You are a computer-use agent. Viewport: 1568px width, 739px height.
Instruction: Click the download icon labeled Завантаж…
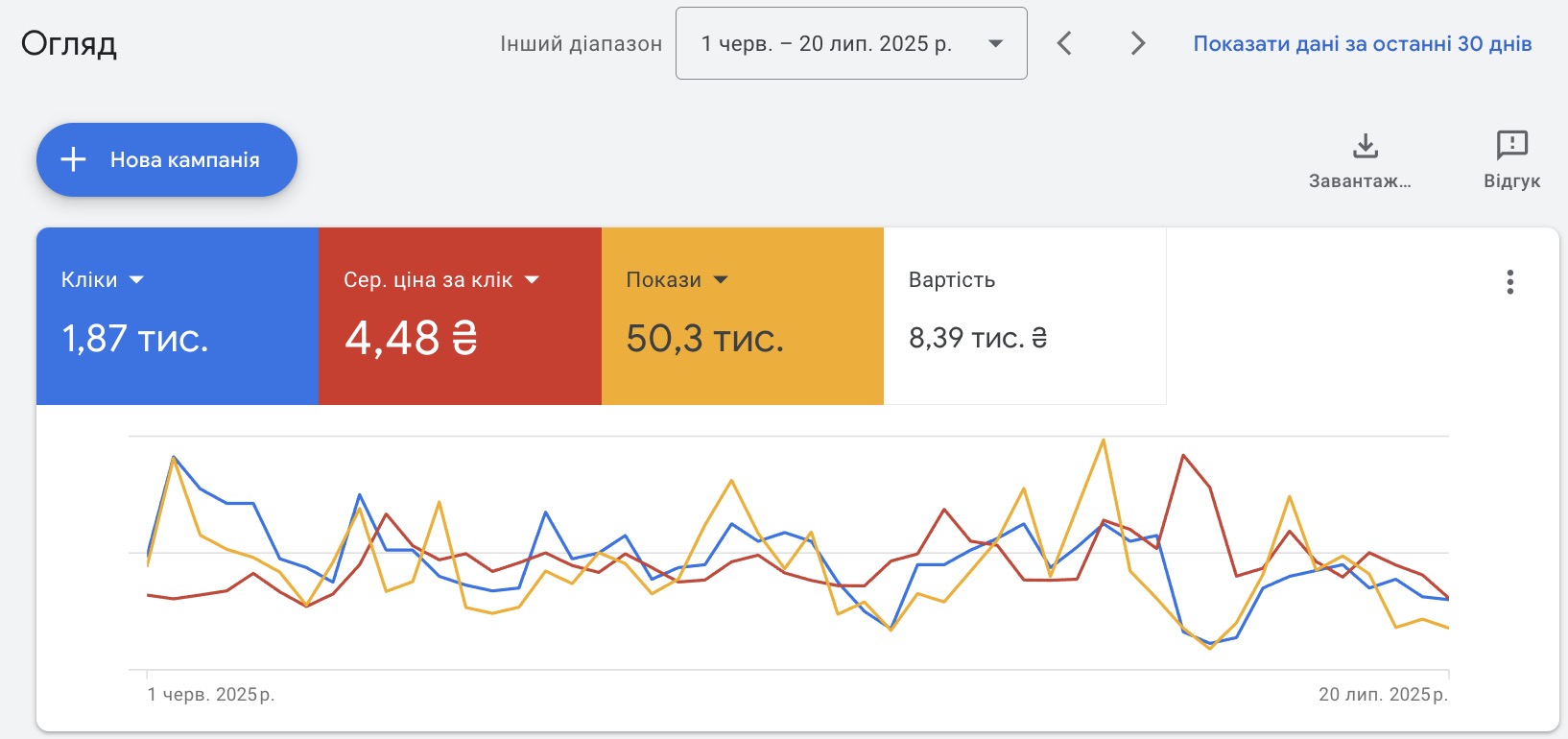tap(1365, 147)
